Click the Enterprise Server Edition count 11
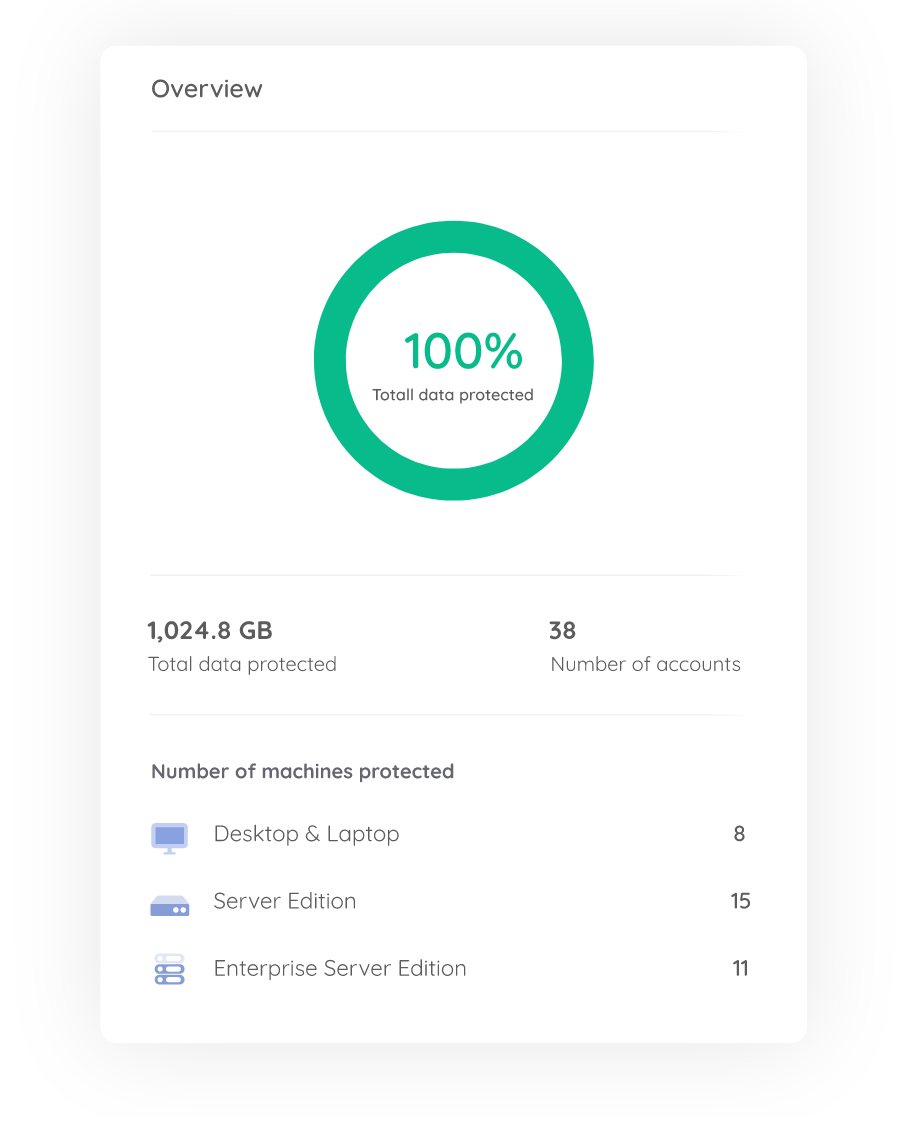 tap(740, 968)
